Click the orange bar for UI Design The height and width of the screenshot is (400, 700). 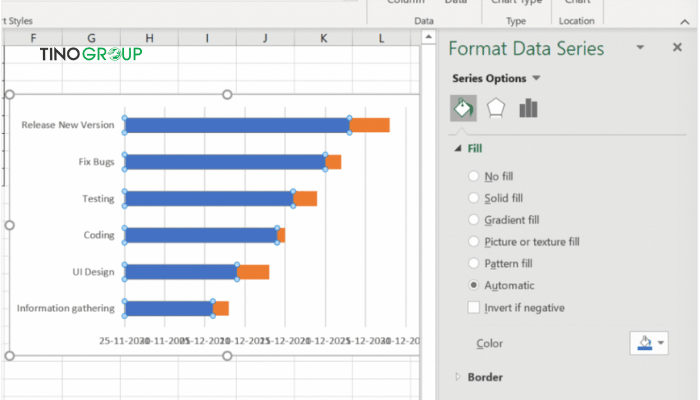[x=253, y=272]
